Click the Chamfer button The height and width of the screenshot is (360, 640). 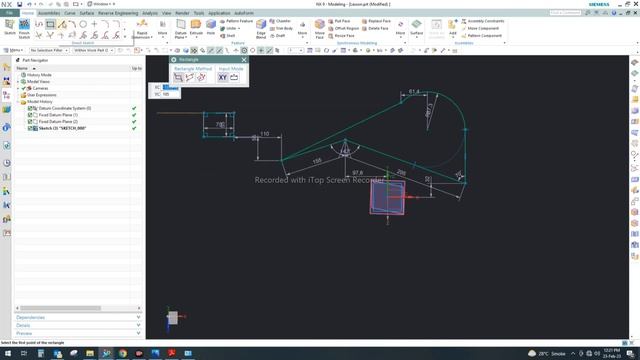coord(280,21)
